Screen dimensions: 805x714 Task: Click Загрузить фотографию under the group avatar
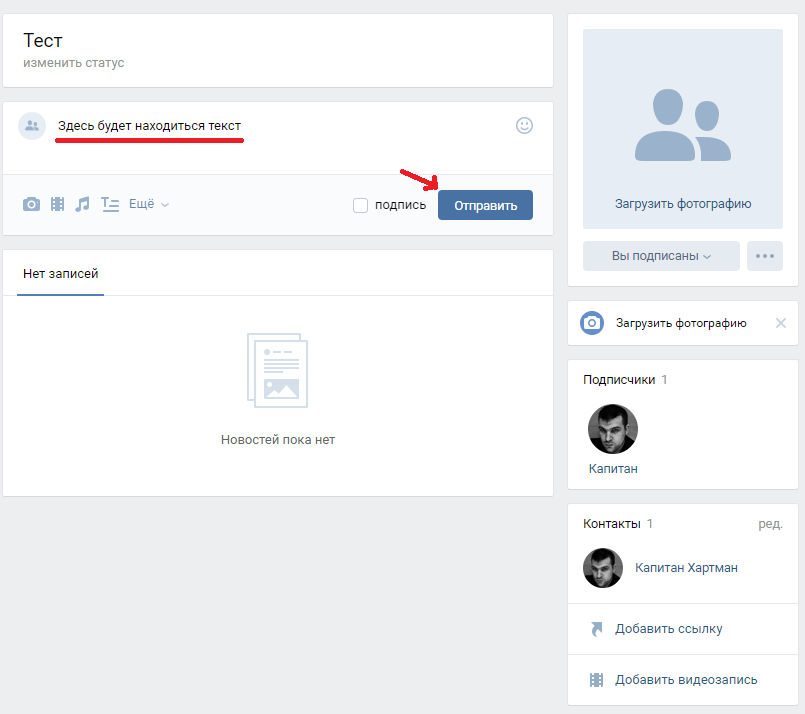coord(683,204)
